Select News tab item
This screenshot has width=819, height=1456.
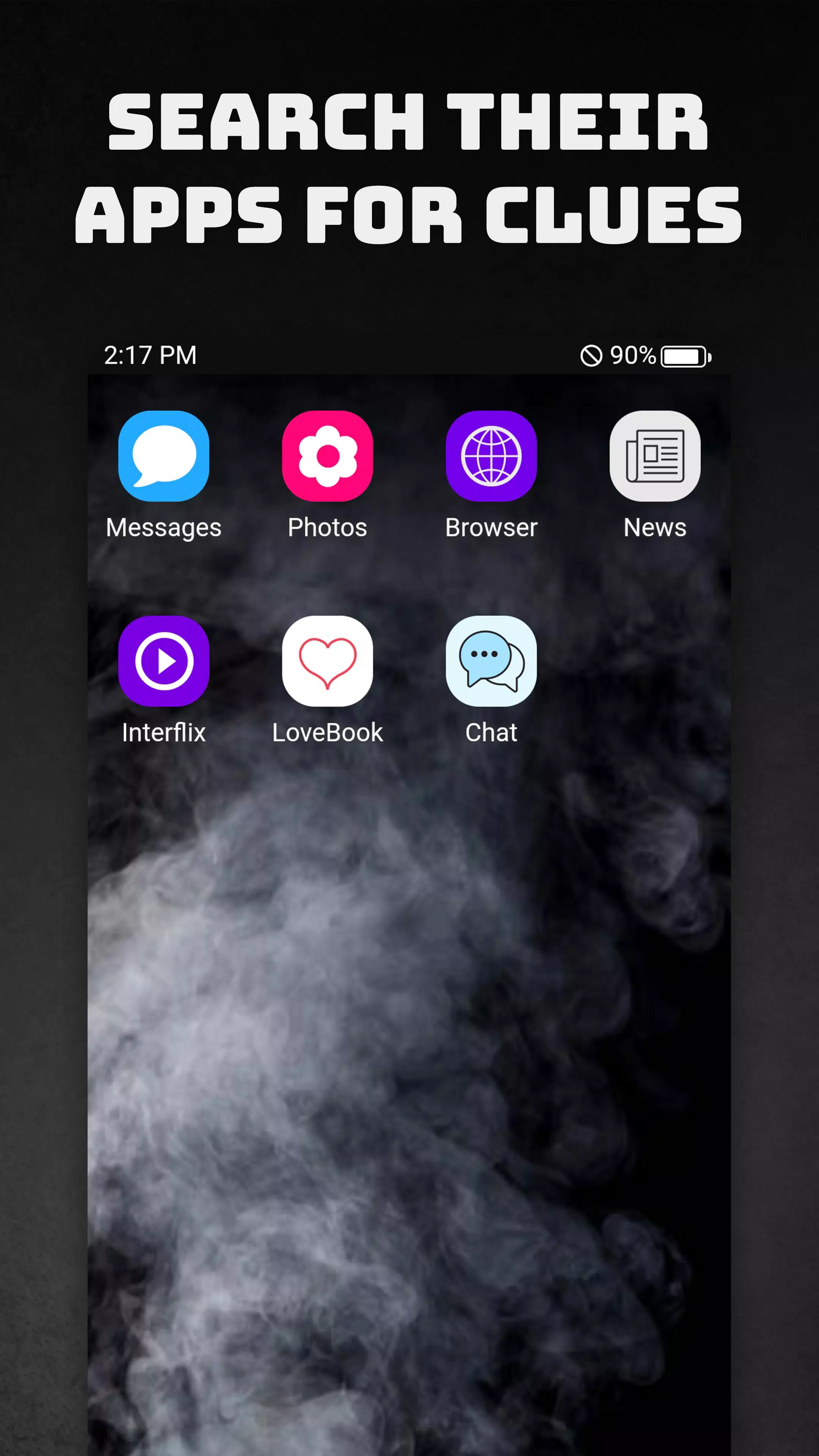(655, 476)
